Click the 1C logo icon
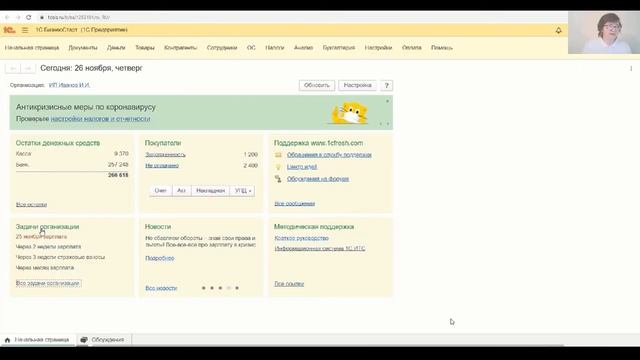The image size is (640, 360). [x=9, y=30]
